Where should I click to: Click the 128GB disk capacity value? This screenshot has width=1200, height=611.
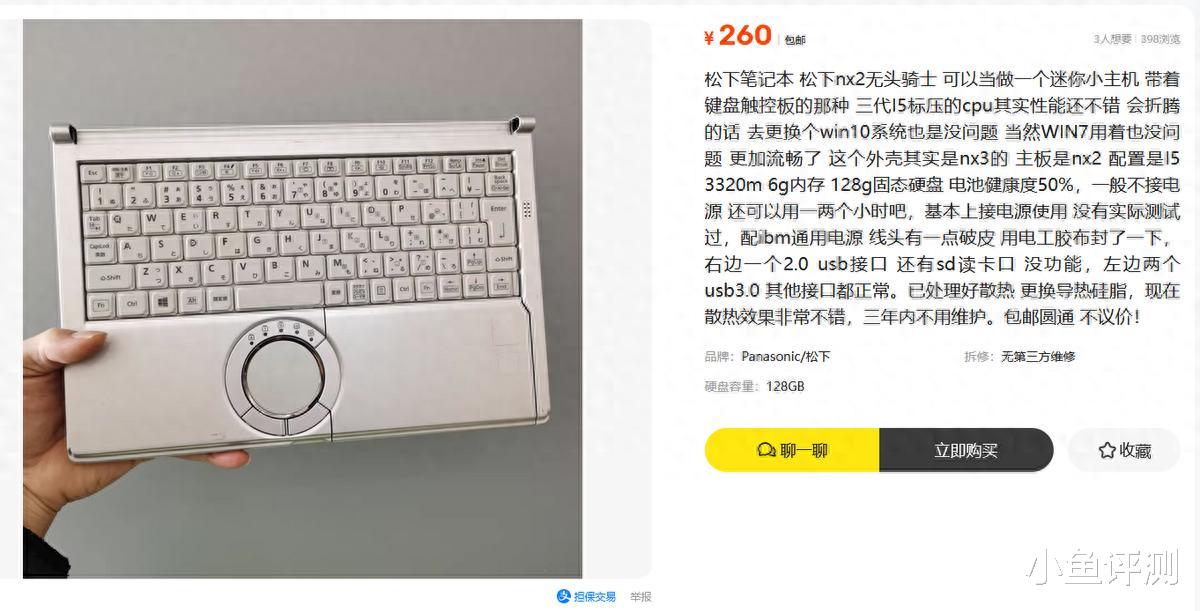pyautogui.click(x=785, y=386)
